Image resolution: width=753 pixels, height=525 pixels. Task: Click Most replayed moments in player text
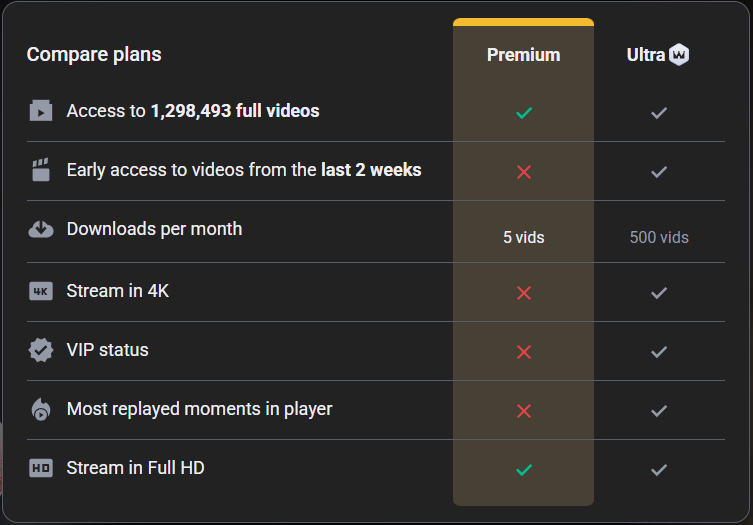(x=199, y=408)
